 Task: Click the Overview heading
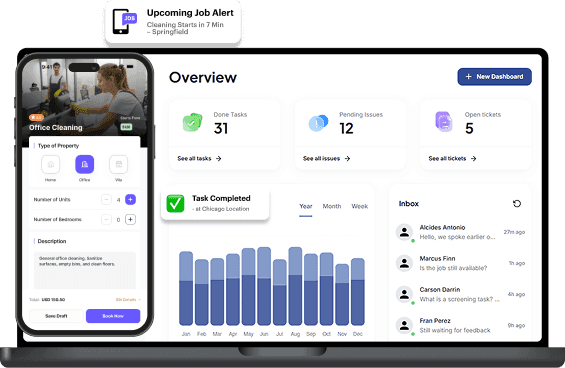point(203,77)
